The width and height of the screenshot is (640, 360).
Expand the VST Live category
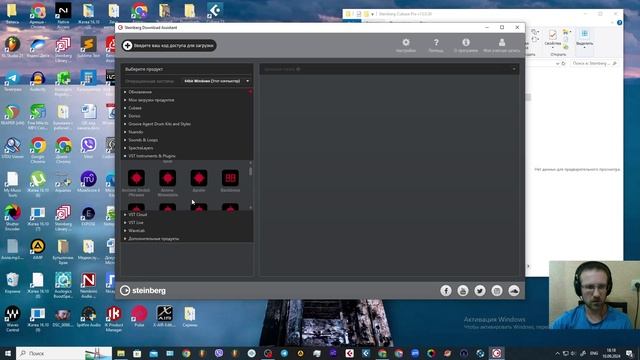pos(136,222)
